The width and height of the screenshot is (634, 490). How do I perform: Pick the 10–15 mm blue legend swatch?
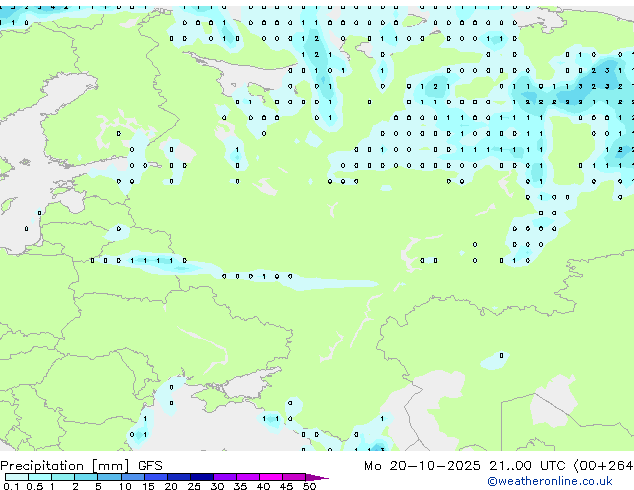point(132,477)
